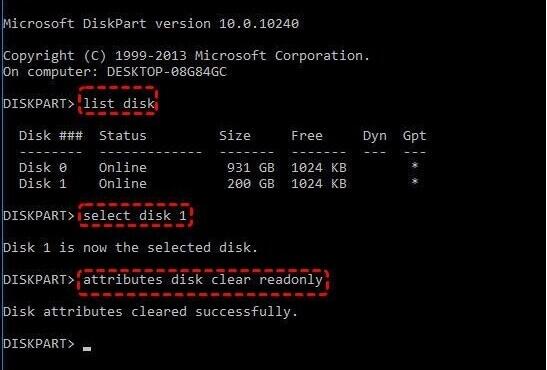Click the Gpt asterisk for Disk 1
This screenshot has height=370, width=547.
click(x=415, y=182)
